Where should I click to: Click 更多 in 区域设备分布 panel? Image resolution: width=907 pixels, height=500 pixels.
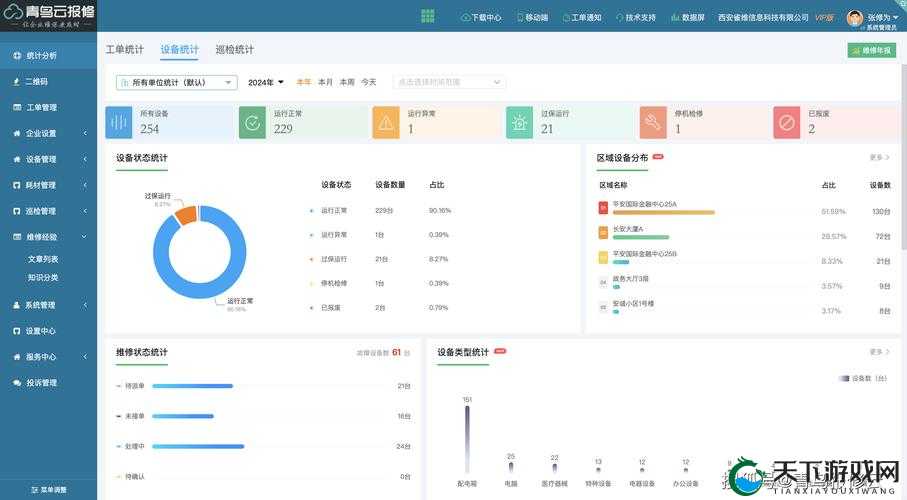879,157
